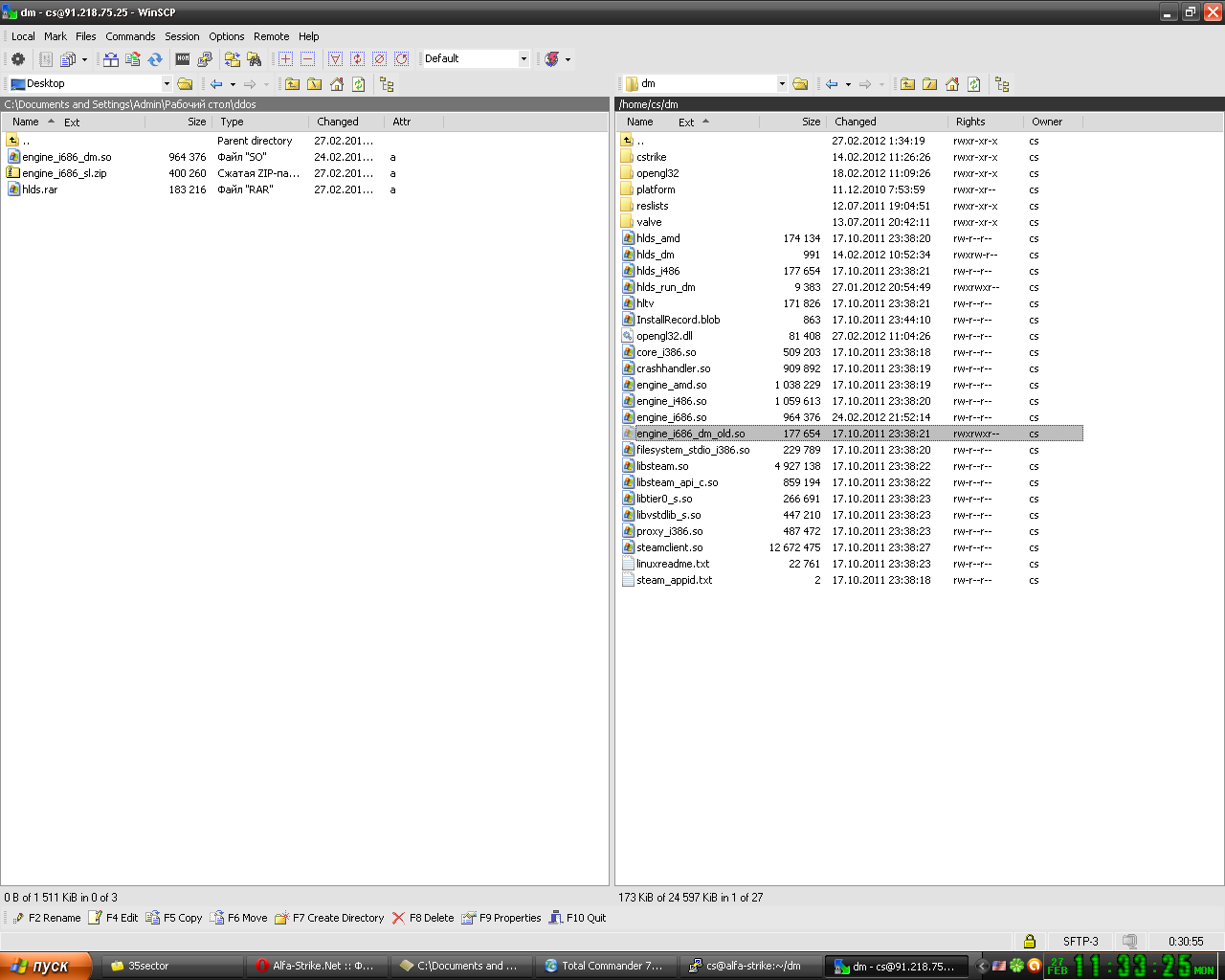Click the binoculars Find Files icon
The image size is (1225, 980).
(254, 59)
